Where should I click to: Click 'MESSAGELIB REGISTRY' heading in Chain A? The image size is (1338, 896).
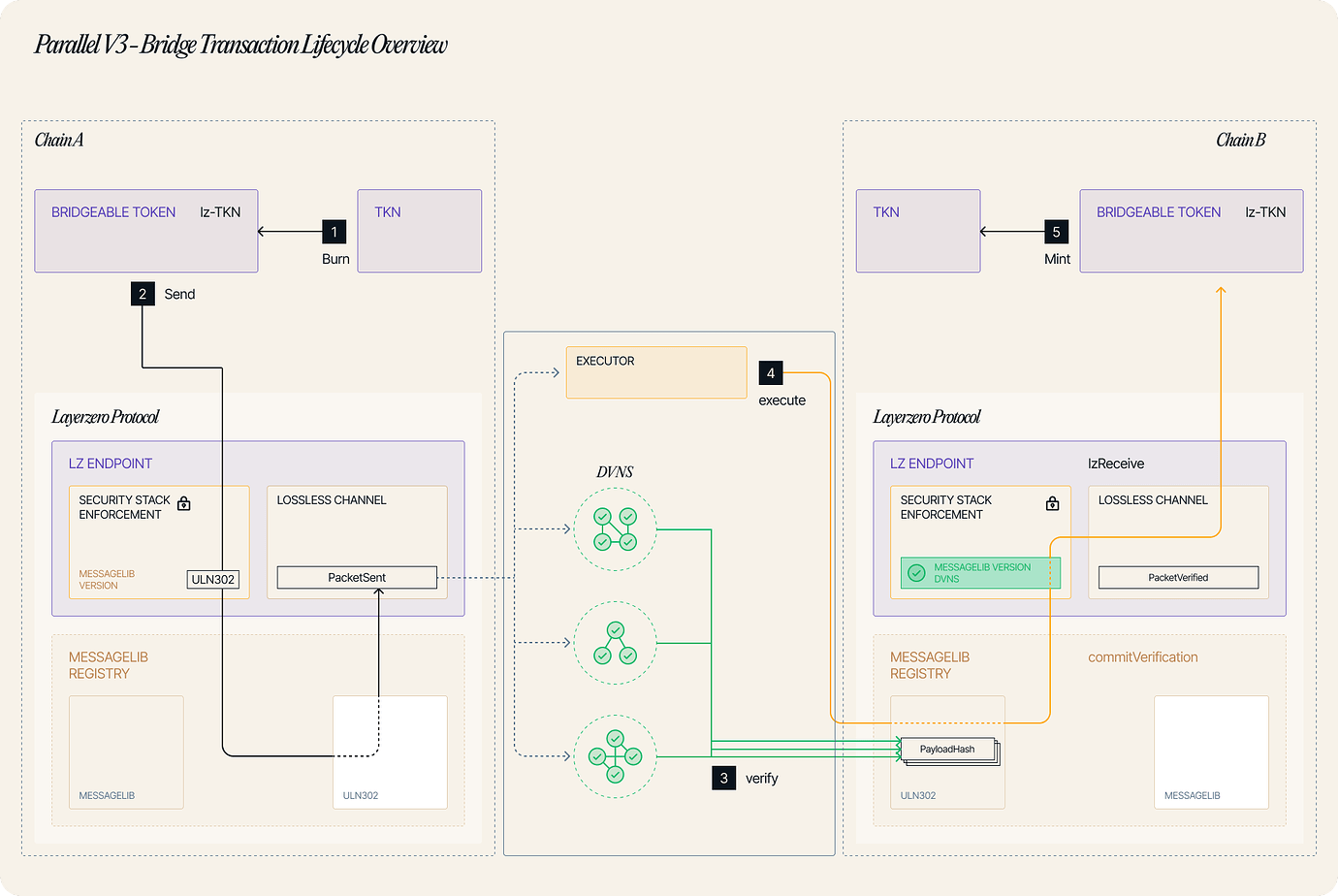109,665
